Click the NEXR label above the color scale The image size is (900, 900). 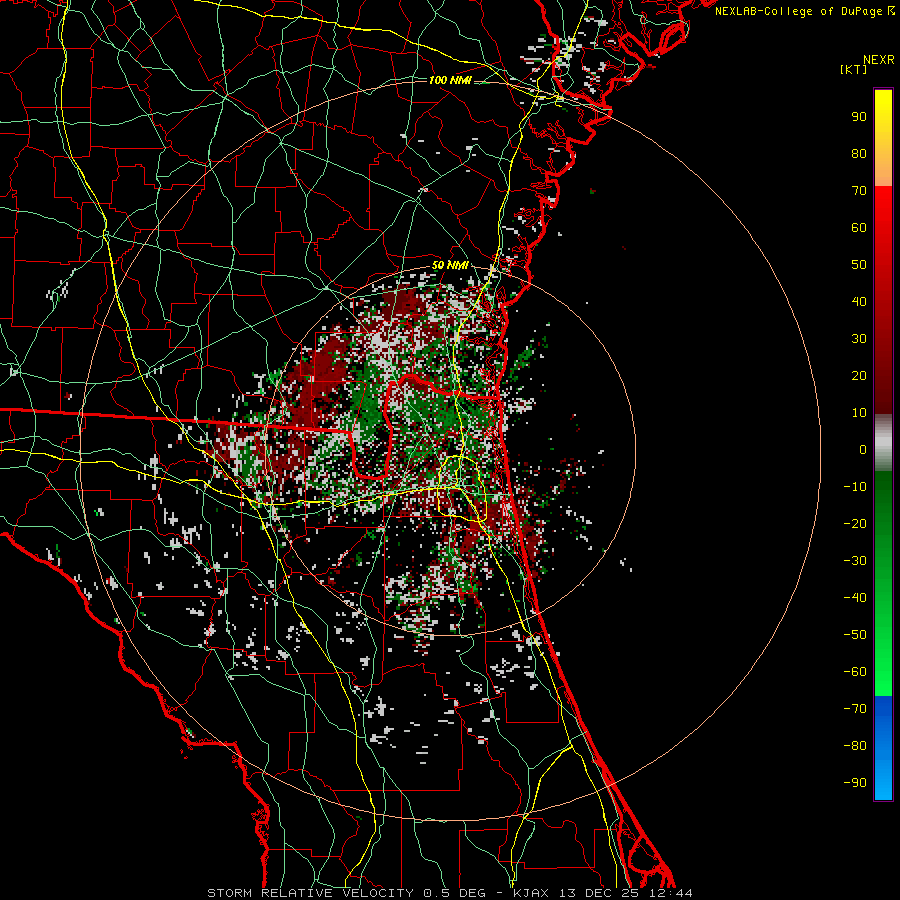(x=878, y=60)
